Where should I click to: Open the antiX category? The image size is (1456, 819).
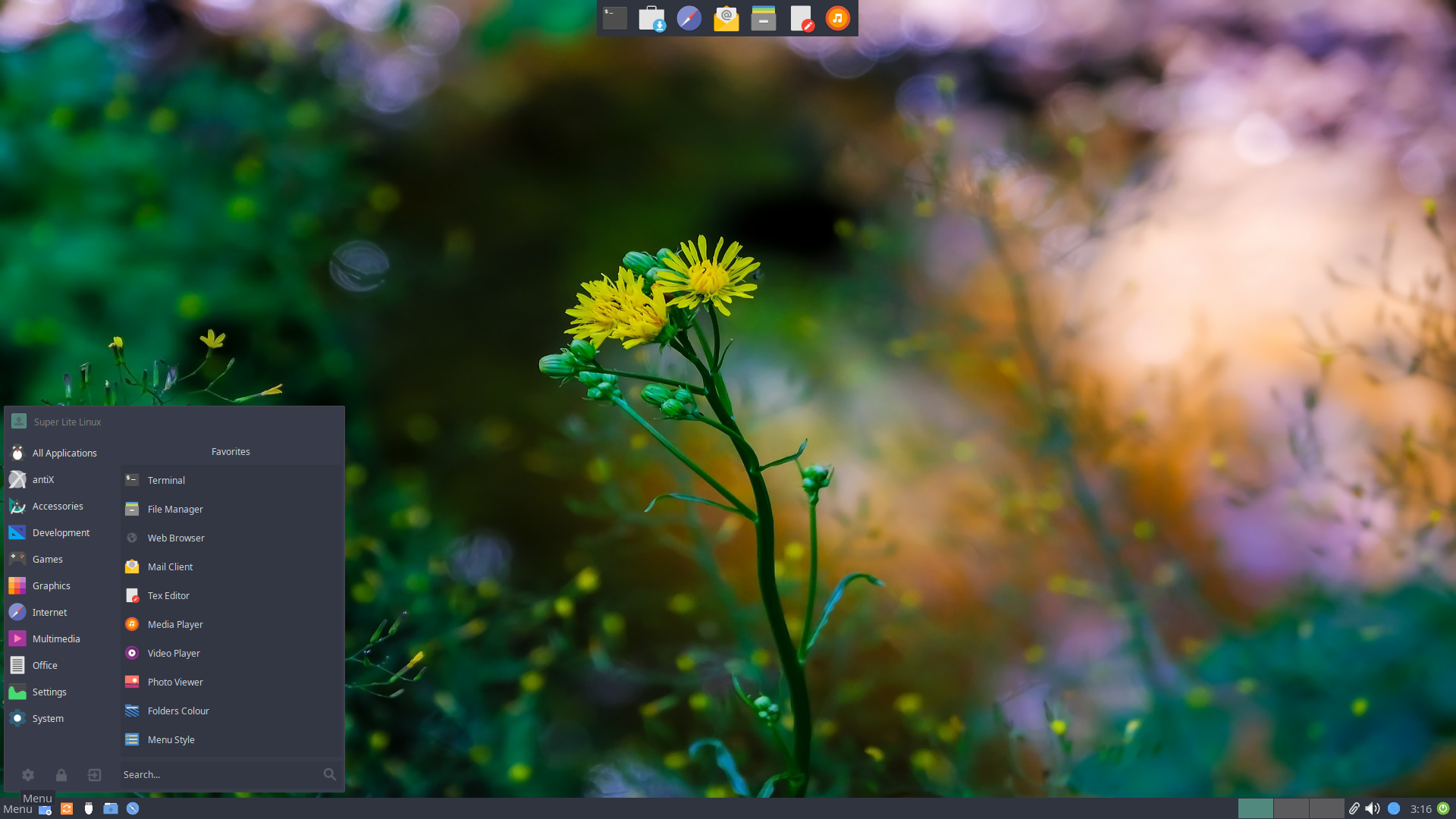coord(61,479)
